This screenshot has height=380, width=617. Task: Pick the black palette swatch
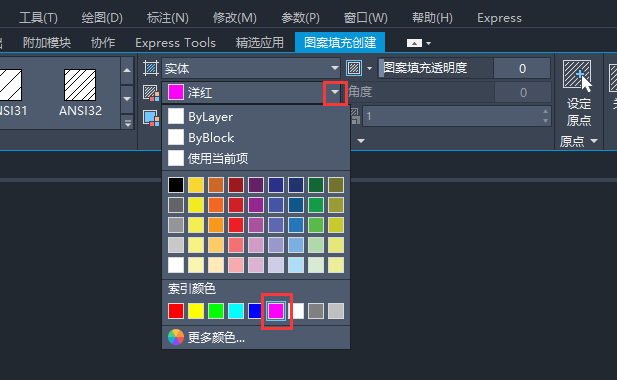click(x=176, y=185)
